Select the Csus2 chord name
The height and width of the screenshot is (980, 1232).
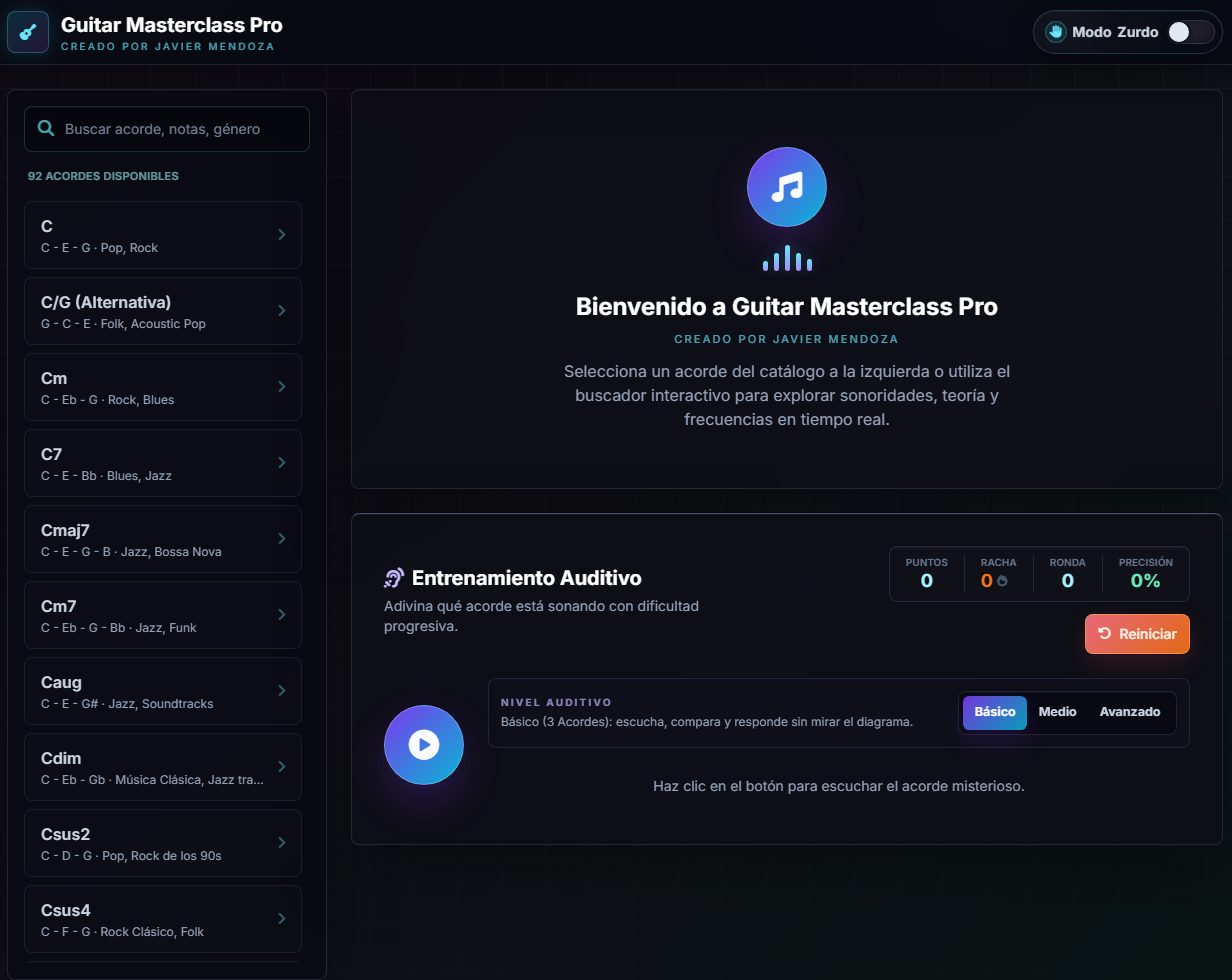point(66,834)
